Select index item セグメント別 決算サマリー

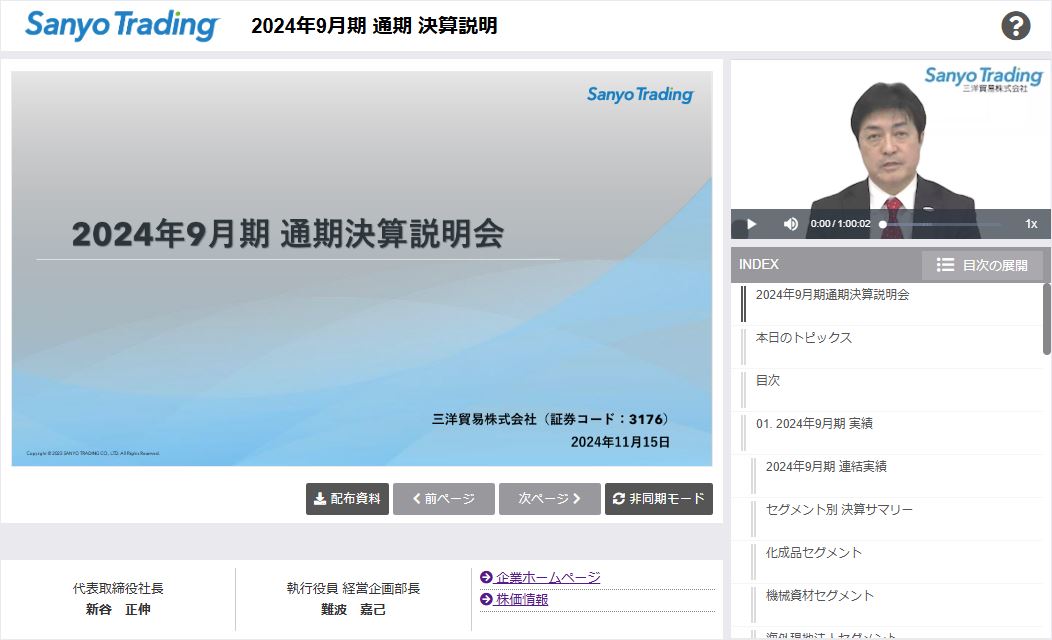coord(887,519)
